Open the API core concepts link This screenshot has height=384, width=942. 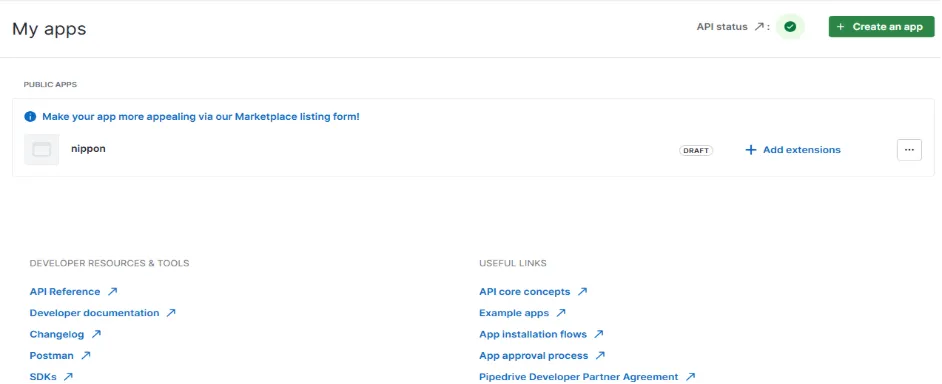(533, 291)
